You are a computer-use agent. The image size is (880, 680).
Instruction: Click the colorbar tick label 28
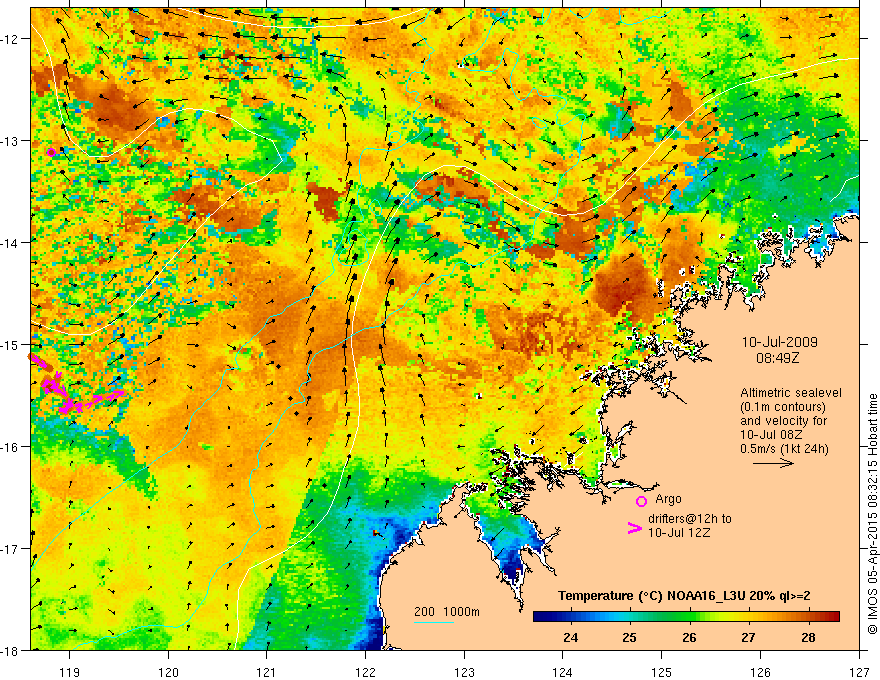click(x=808, y=637)
